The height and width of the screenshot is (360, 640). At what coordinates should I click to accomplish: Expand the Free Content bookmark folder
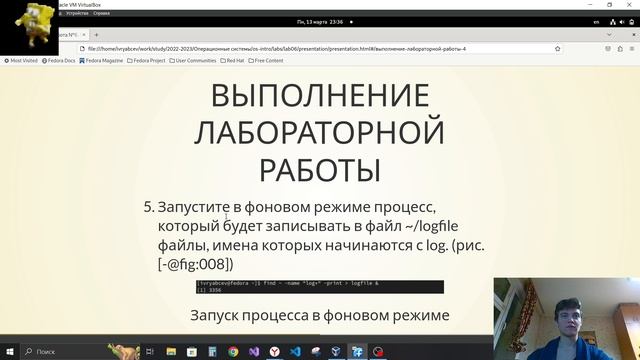[266, 60]
